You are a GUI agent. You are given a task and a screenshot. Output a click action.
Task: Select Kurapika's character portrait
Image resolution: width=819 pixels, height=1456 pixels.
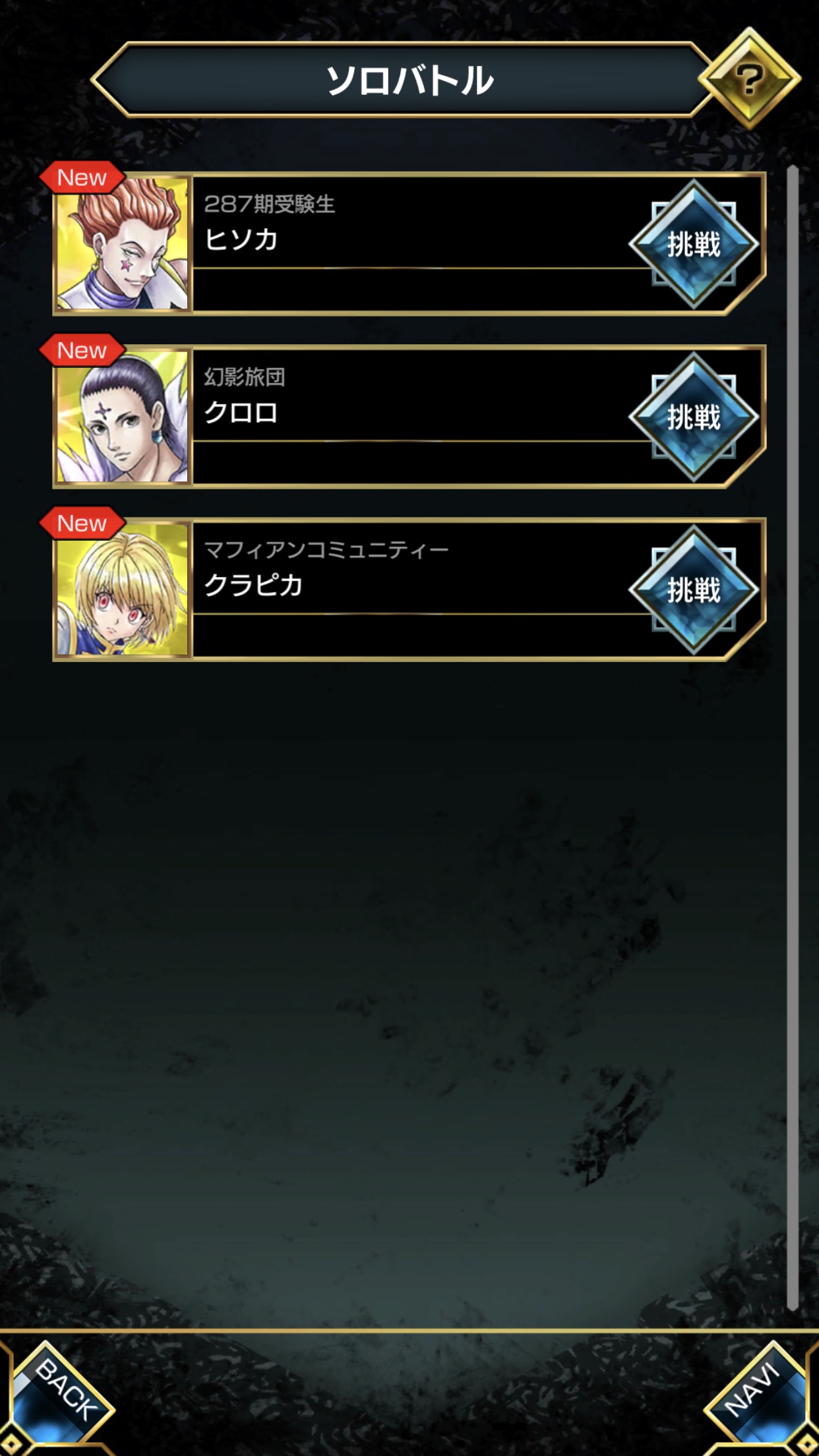[123, 589]
